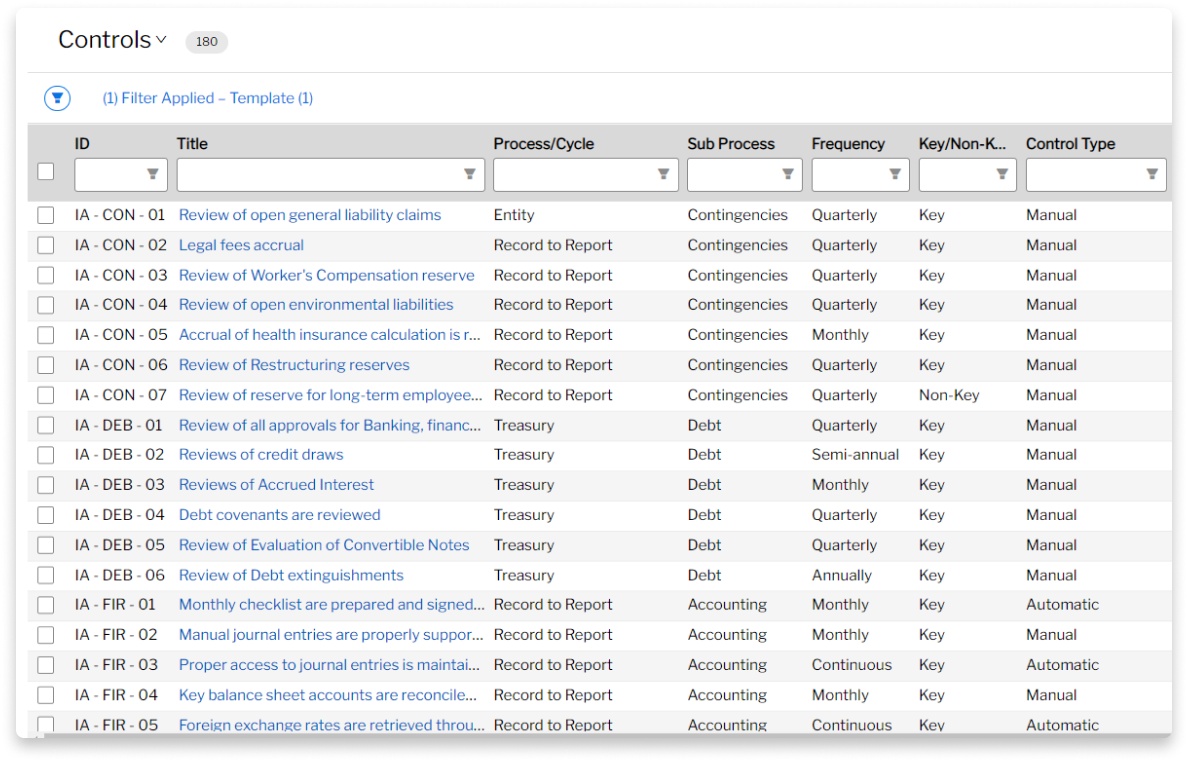Viewport: 1188px width, 762px height.
Task: Open Proper access to journal entries link
Action: point(330,665)
